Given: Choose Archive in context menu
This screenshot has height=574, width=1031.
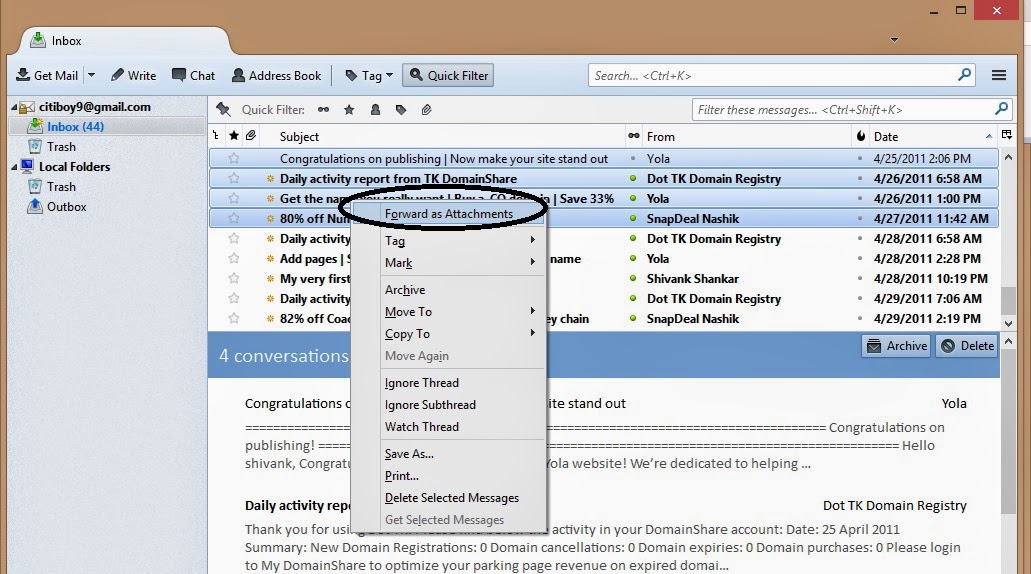Looking at the screenshot, I should coord(448,289).
